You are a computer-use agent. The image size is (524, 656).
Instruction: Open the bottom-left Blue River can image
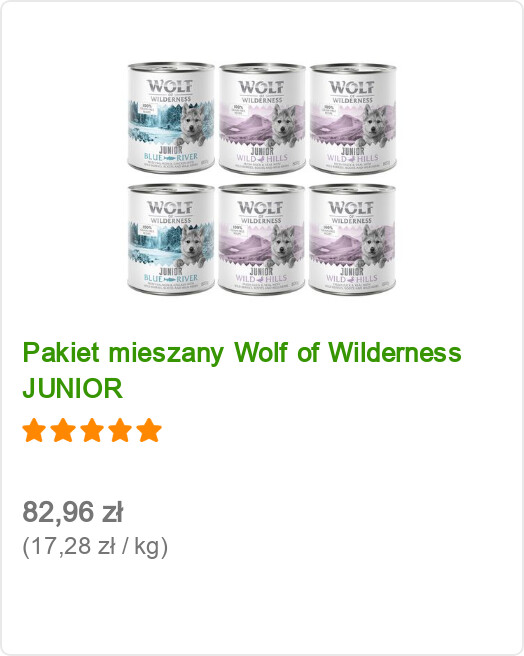point(171,239)
